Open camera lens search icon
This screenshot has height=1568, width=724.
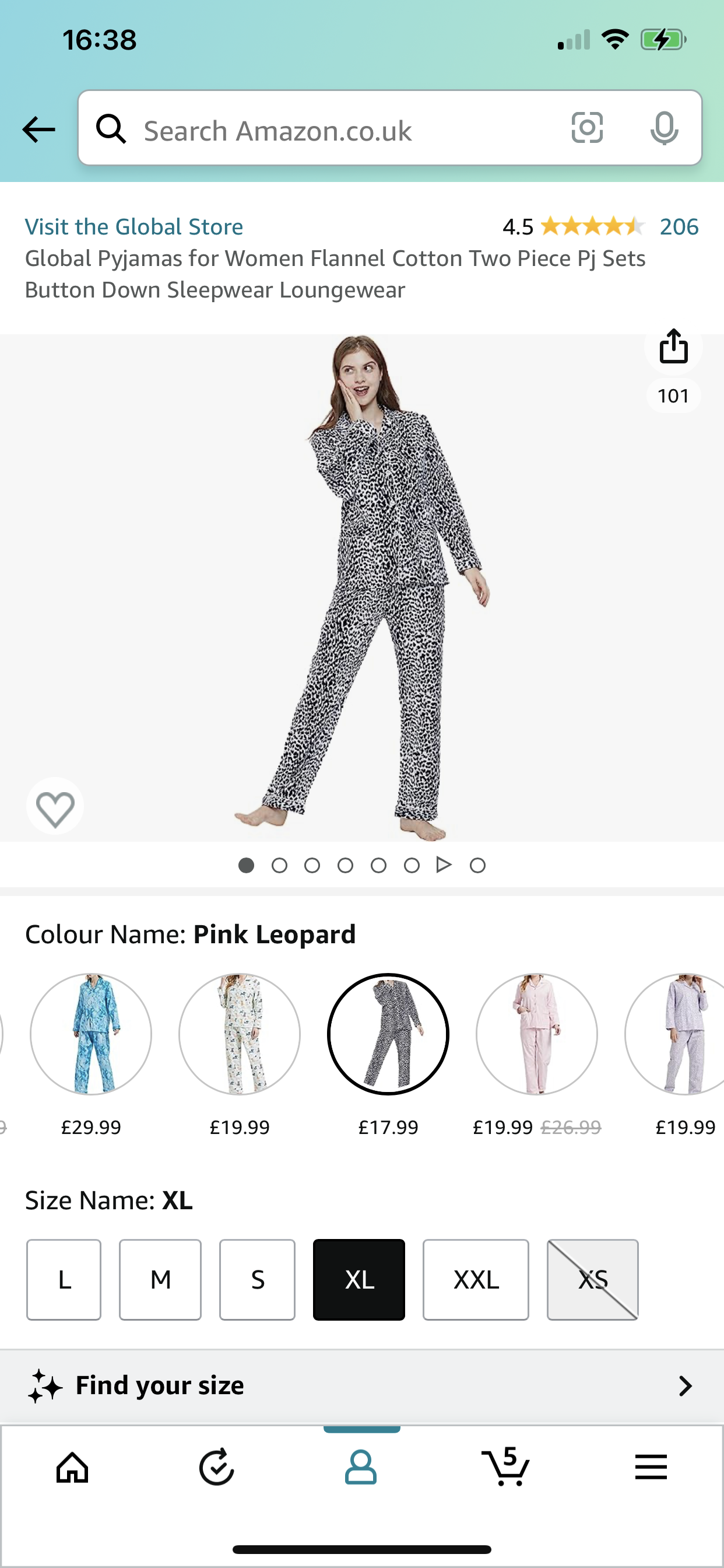(587, 128)
